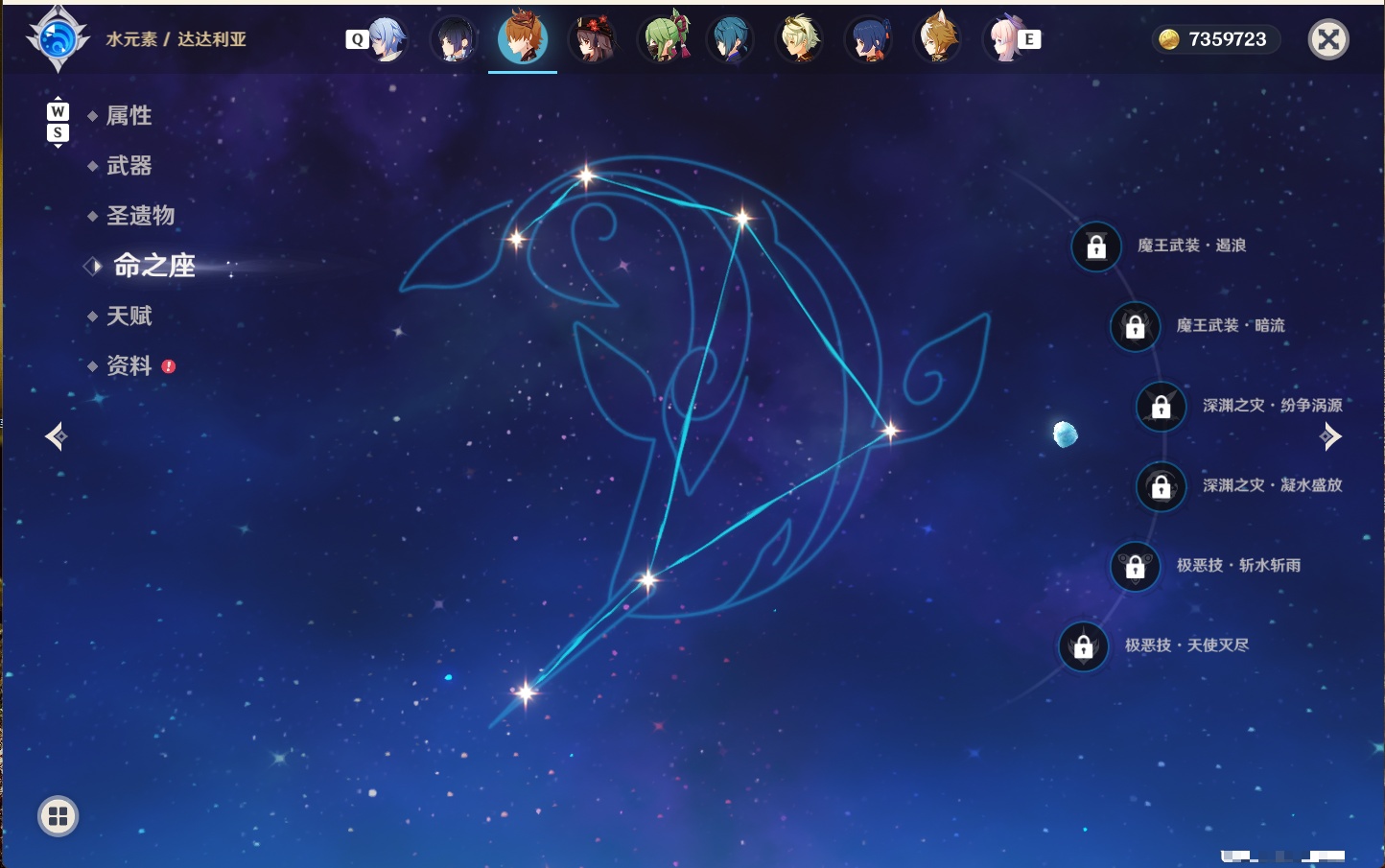Open the 武器 weapon tab

click(129, 166)
